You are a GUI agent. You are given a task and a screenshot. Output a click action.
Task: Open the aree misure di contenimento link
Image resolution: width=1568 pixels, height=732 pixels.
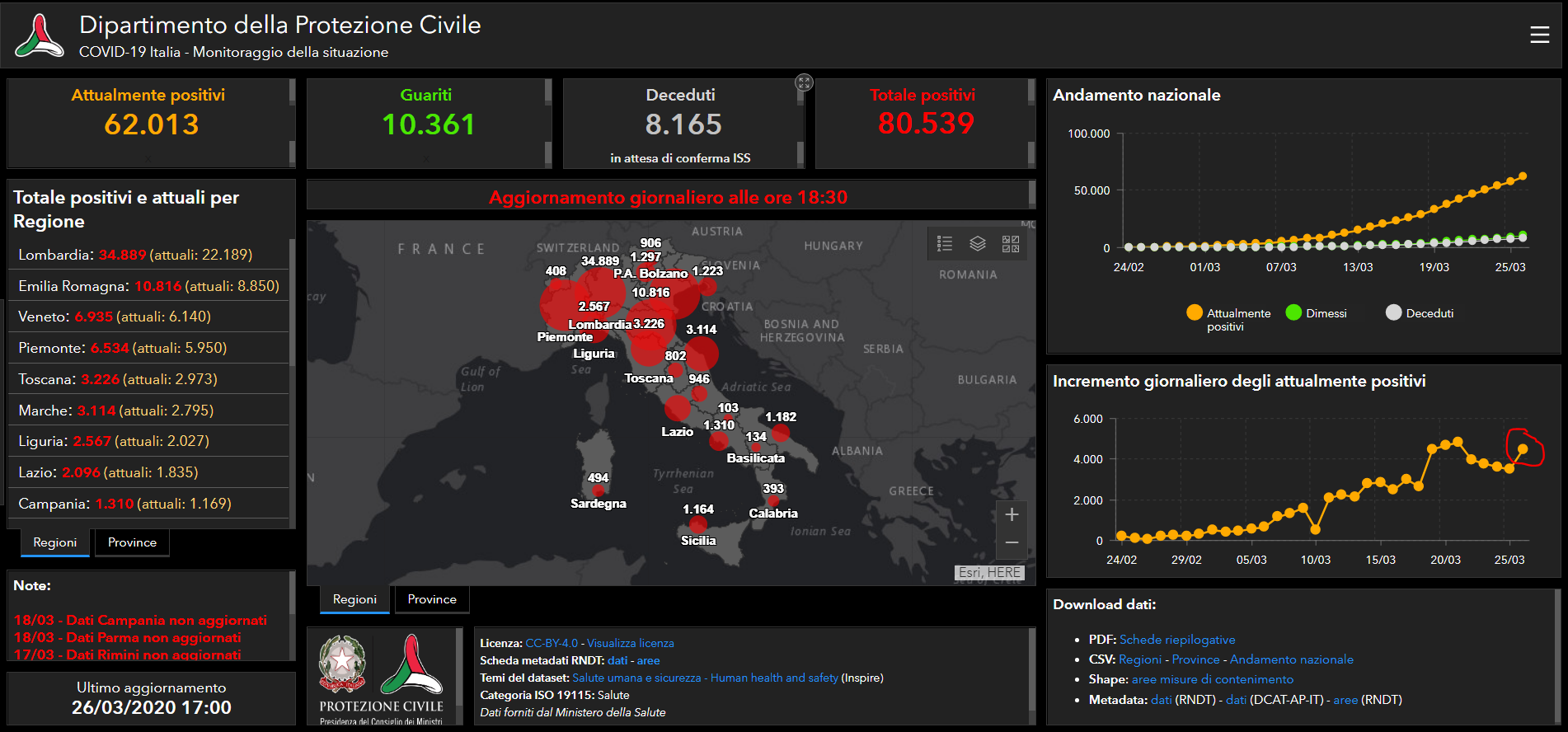[1212, 679]
